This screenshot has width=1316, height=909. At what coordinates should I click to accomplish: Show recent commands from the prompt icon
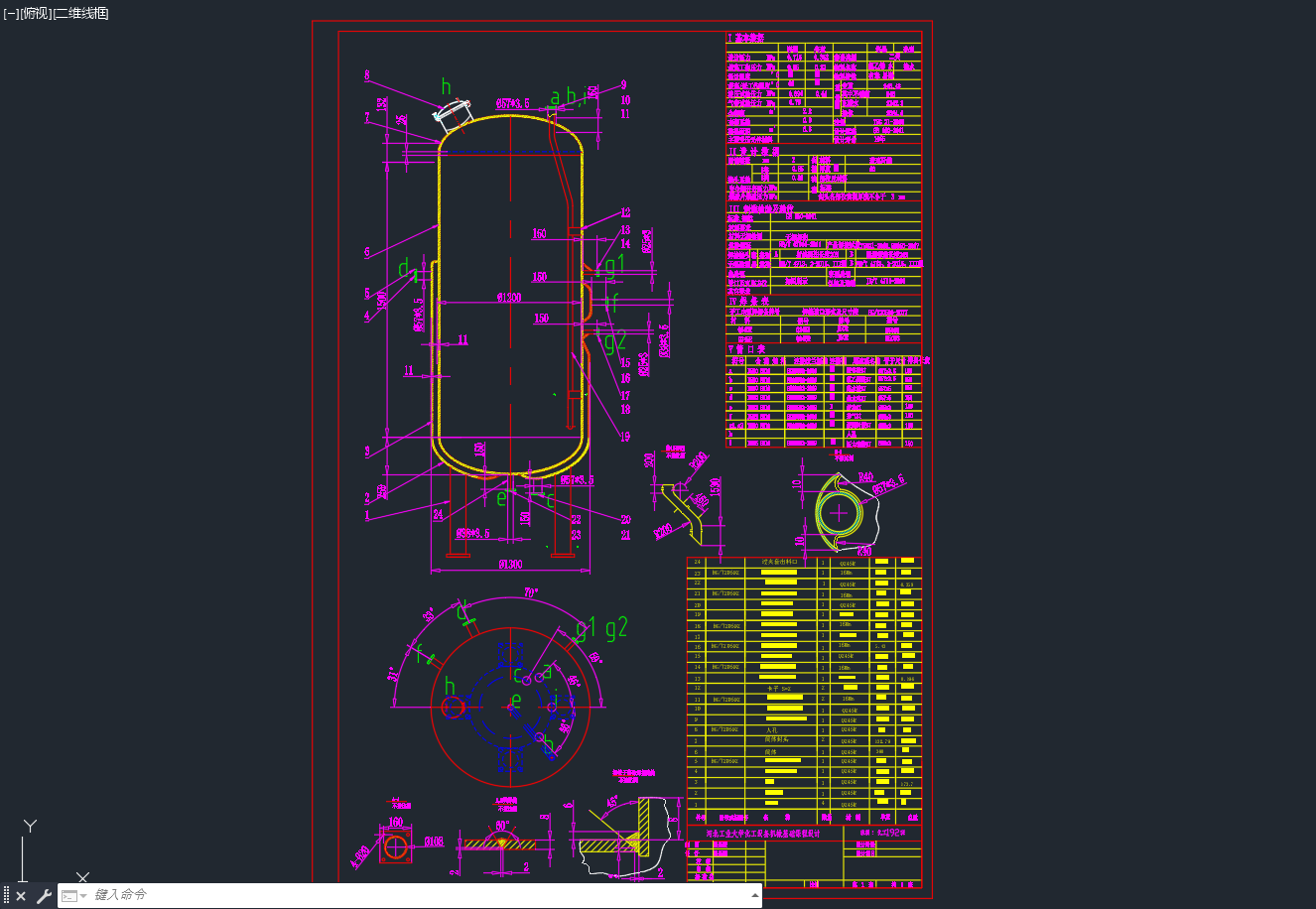click(74, 896)
